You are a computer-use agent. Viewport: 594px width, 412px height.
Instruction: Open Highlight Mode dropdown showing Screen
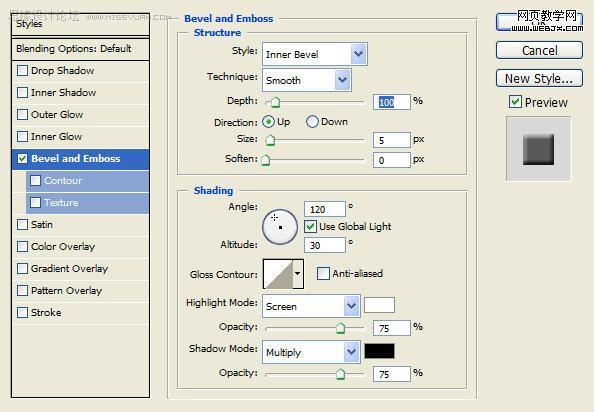click(311, 306)
